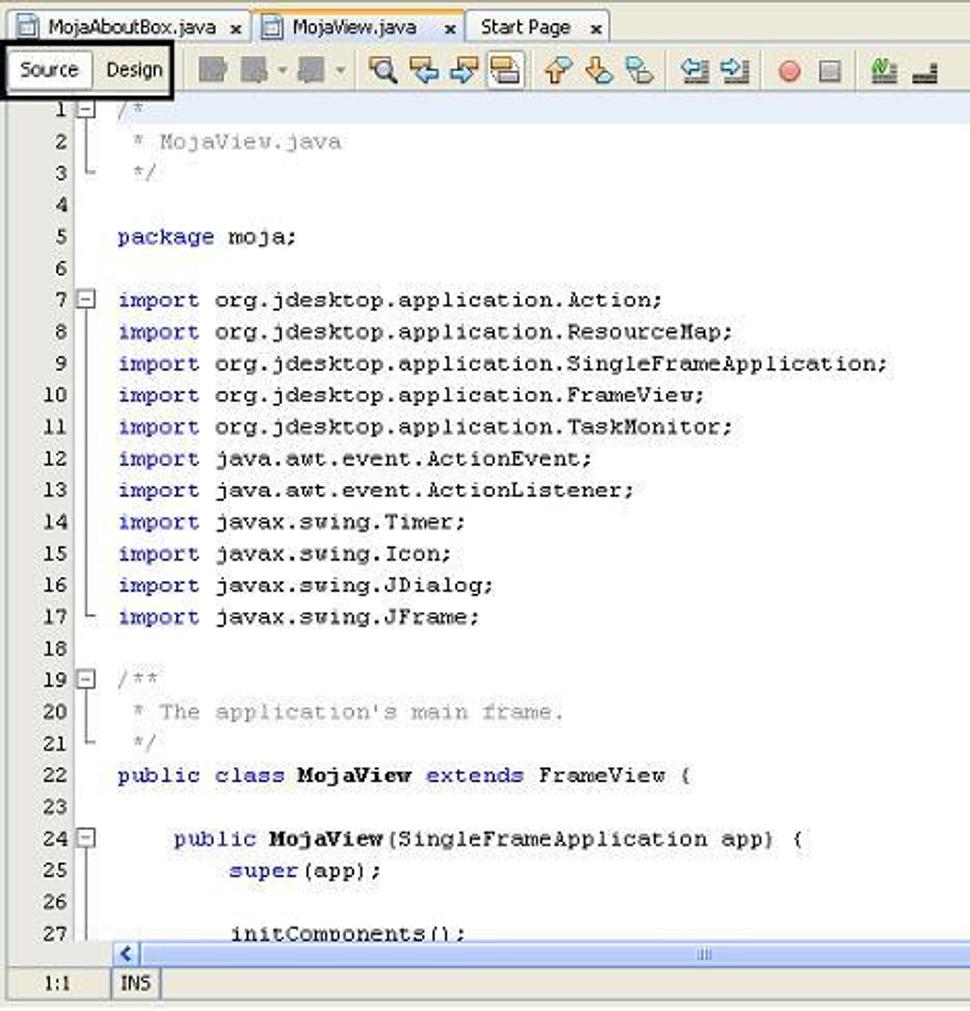The image size is (970, 1011).
Task: Click the 'java.awt.event.ActionEvent' import line
Action: [x=355, y=458]
